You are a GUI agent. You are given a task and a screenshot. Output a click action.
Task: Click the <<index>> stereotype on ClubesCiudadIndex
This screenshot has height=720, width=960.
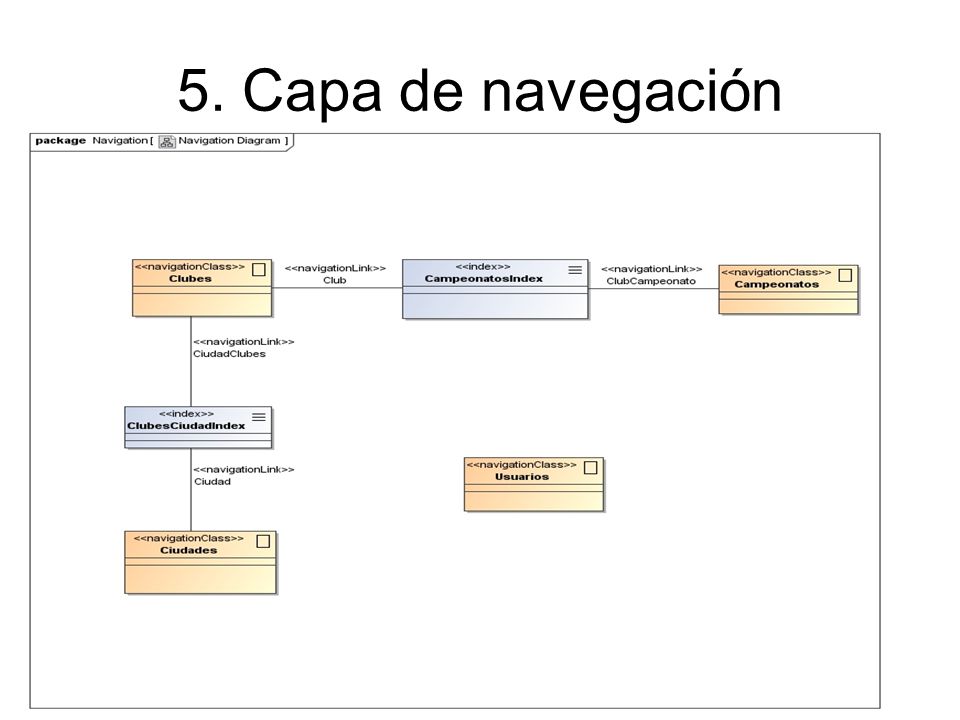(186, 414)
